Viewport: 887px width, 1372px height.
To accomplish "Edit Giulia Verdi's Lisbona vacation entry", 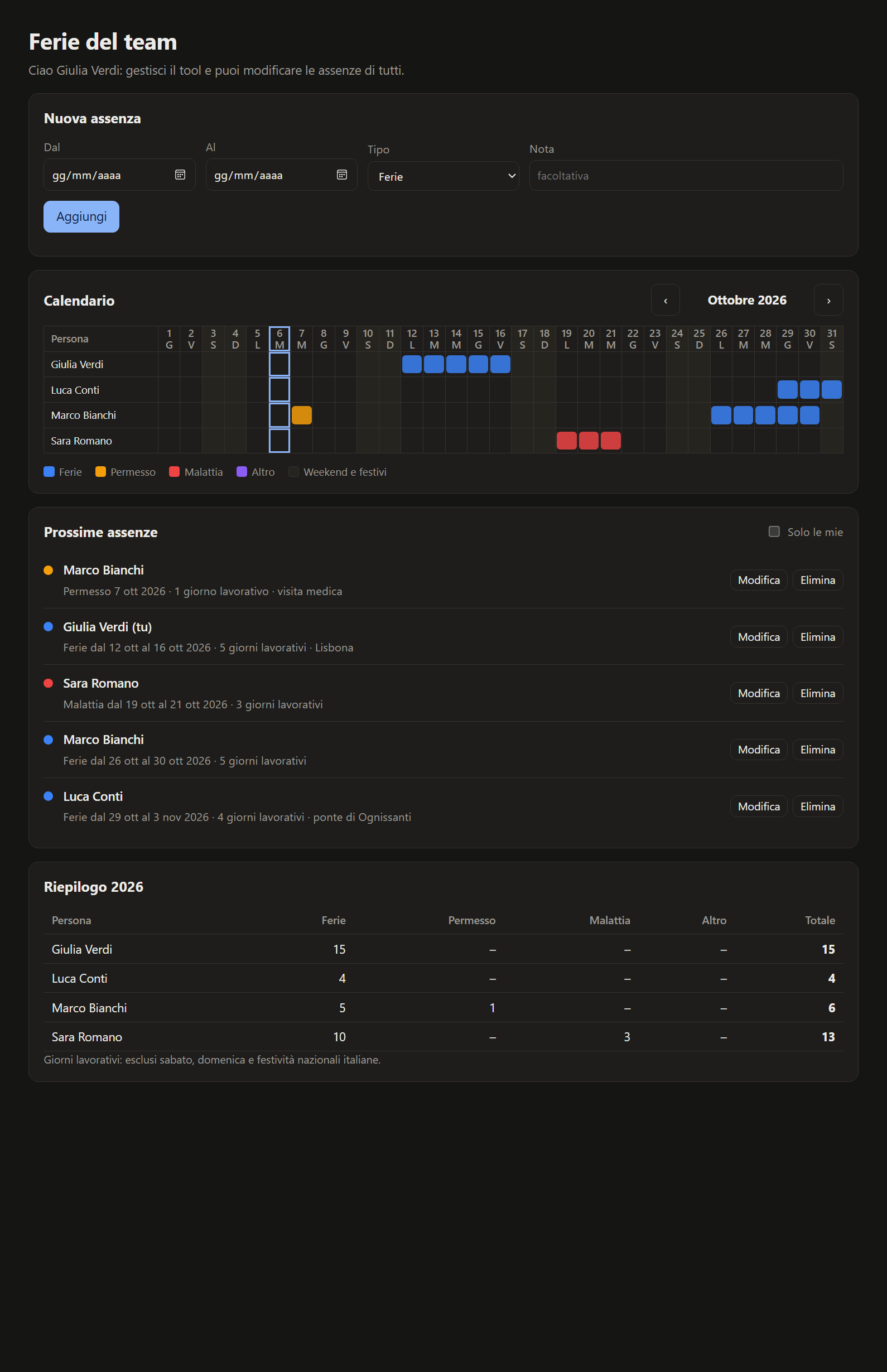I will [759, 637].
